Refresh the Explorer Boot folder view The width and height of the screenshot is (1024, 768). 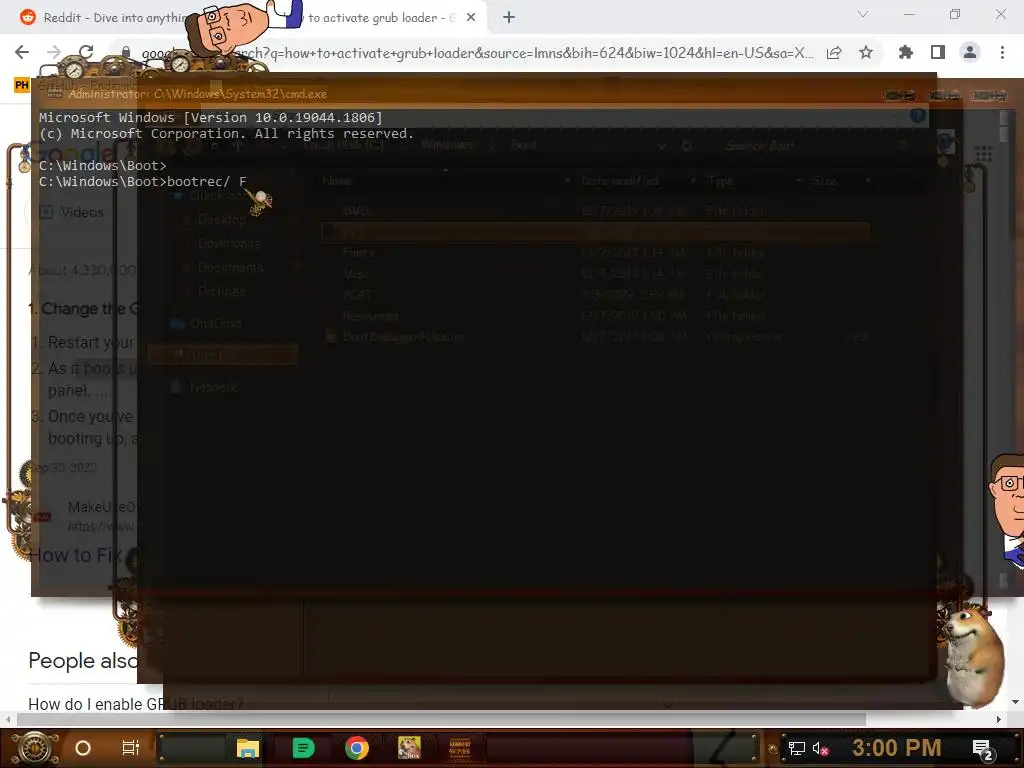coord(686,146)
